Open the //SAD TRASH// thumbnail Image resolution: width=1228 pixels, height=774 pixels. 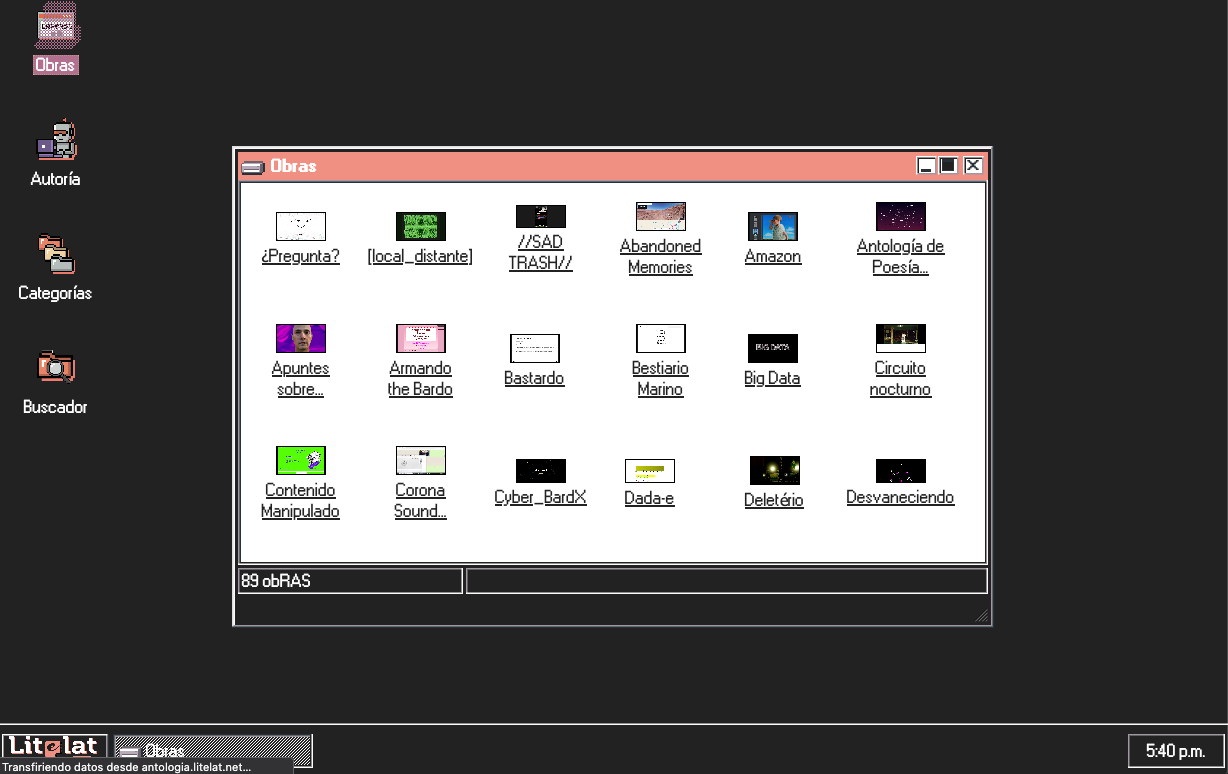[540, 216]
